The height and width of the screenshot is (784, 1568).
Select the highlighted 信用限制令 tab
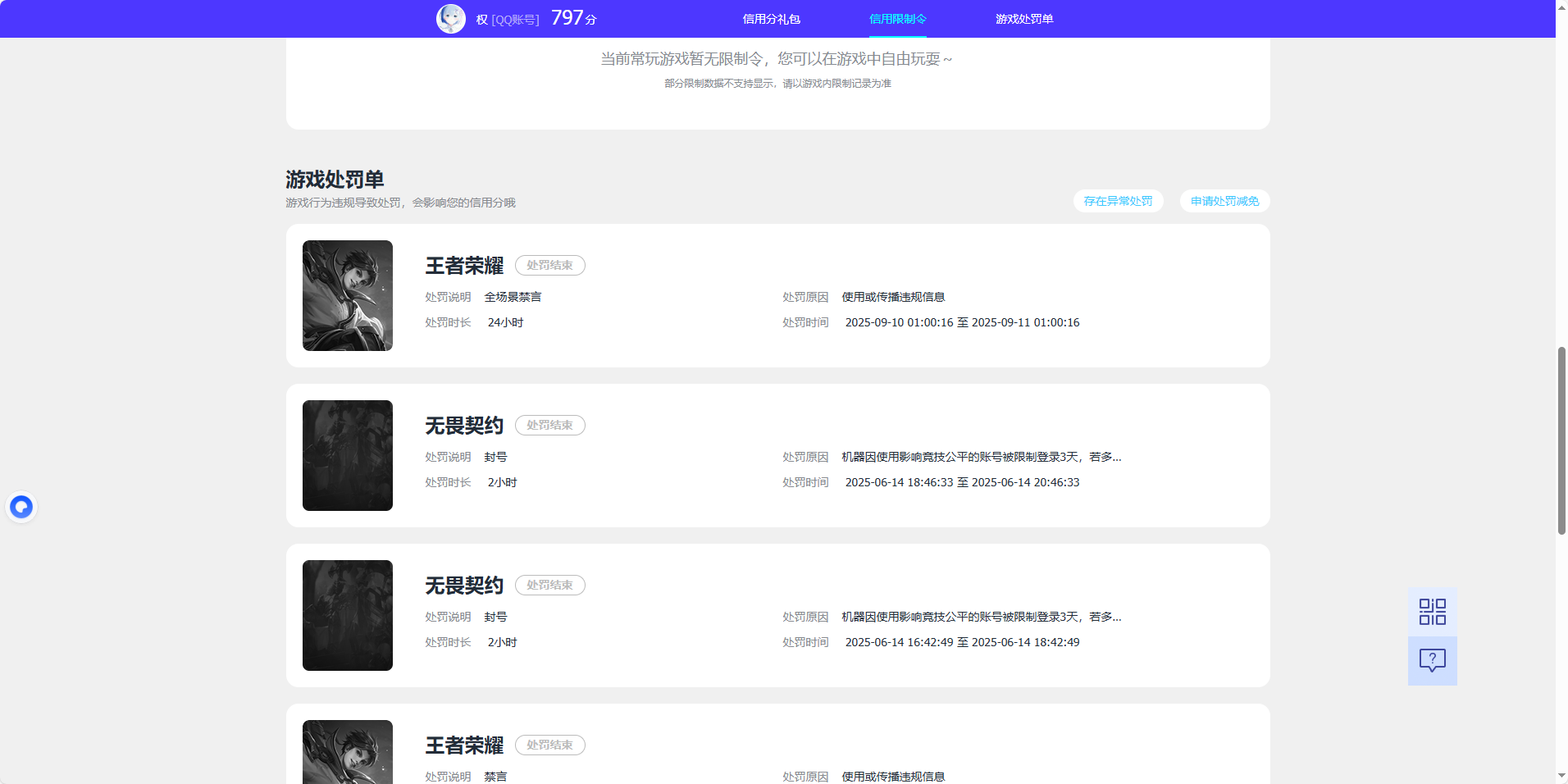(x=896, y=18)
